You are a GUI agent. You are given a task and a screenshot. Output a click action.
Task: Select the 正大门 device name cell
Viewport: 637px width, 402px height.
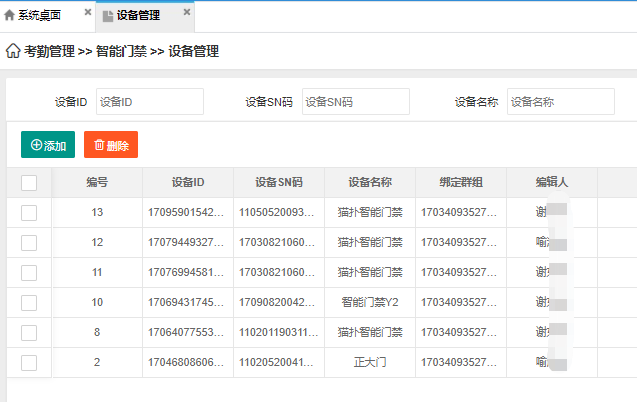tap(370, 362)
